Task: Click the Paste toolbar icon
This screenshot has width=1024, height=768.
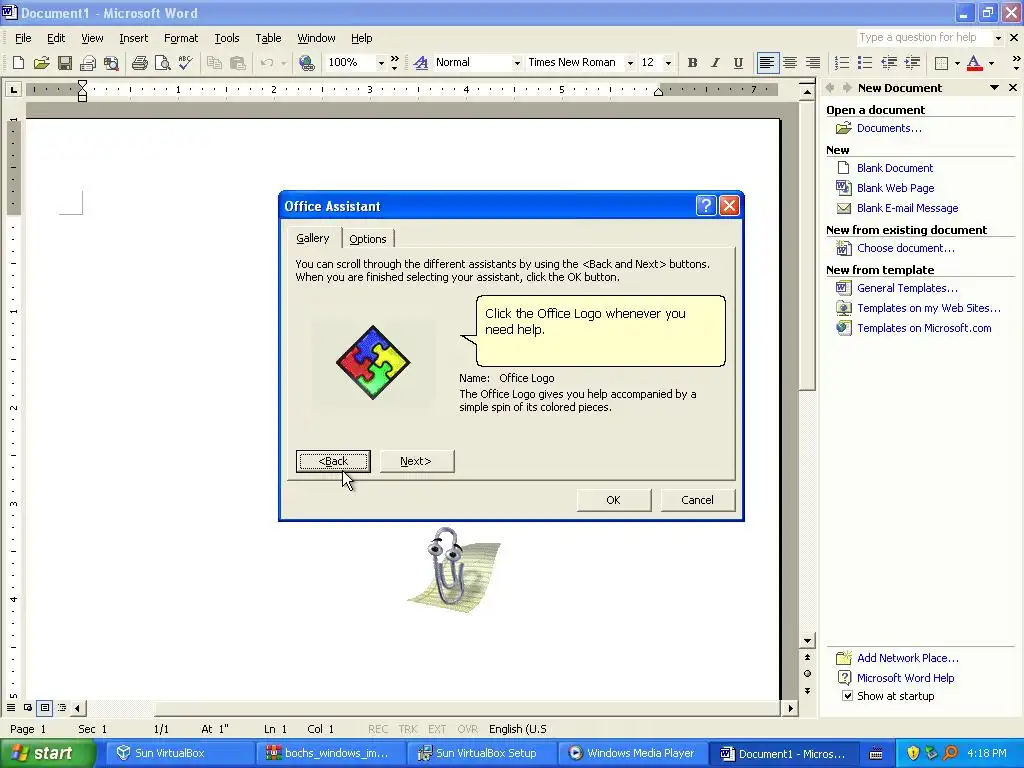Action: [237, 63]
